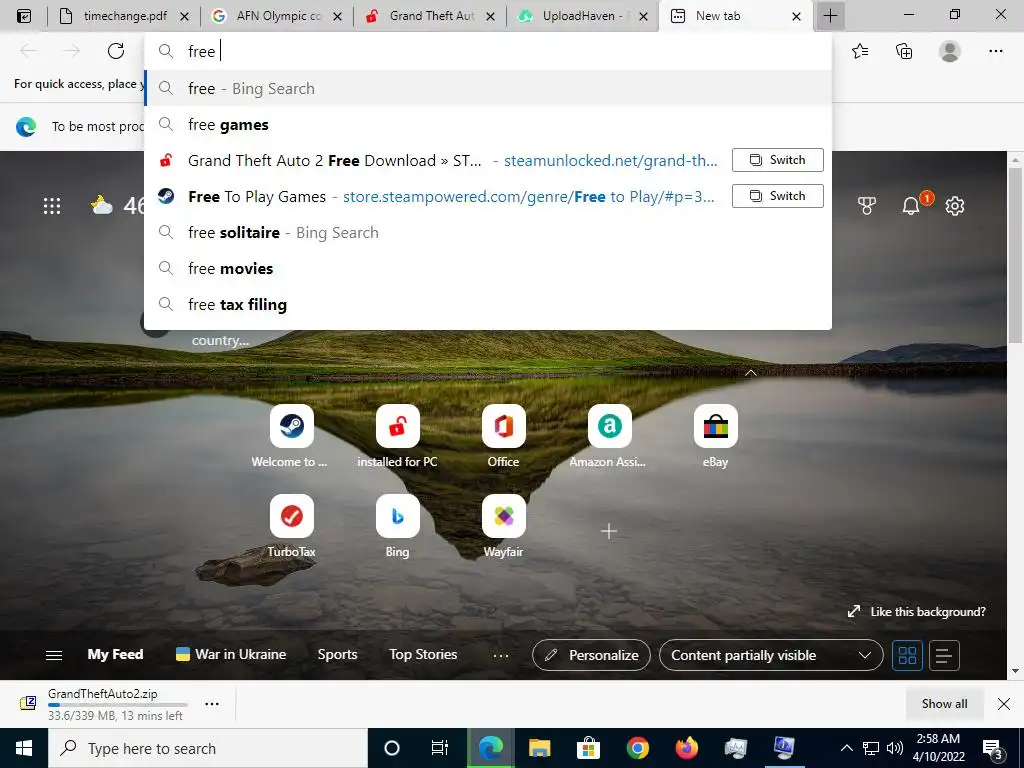The image size is (1024, 768).
Task: Show hidden system tray icons
Action: 846,748
